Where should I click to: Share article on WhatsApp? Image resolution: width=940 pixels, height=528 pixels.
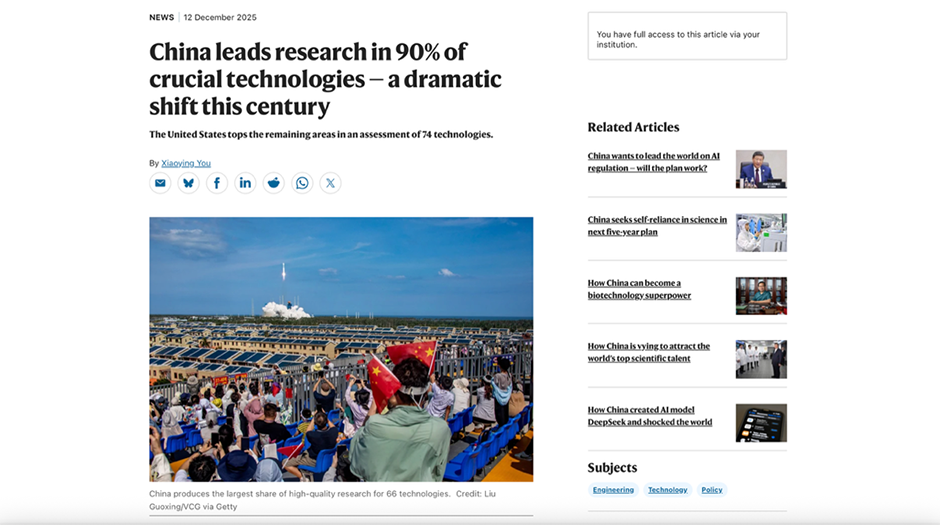[x=302, y=183]
